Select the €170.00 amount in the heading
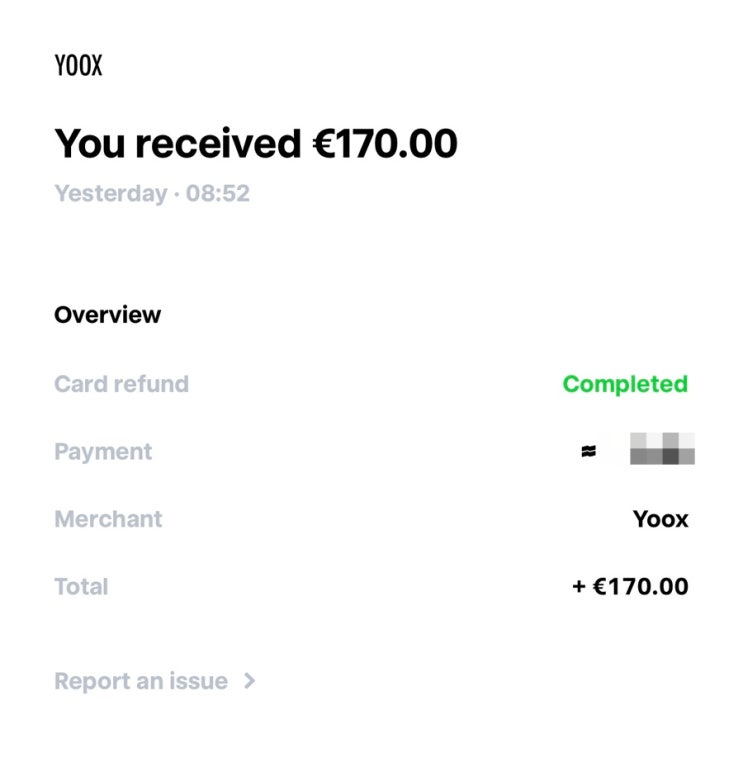This screenshot has width=743, height=776. pos(385,144)
